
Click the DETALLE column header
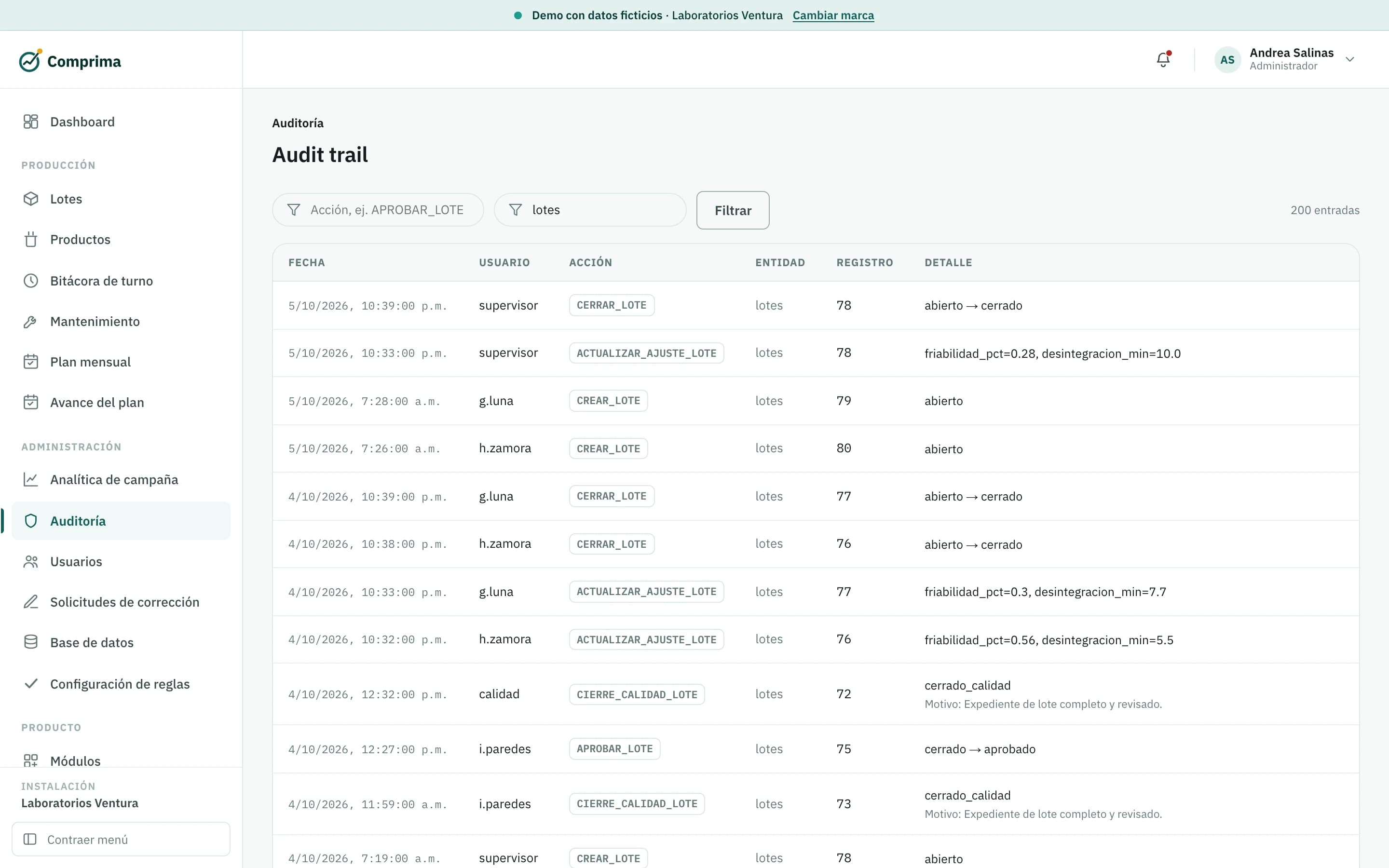[x=948, y=262]
